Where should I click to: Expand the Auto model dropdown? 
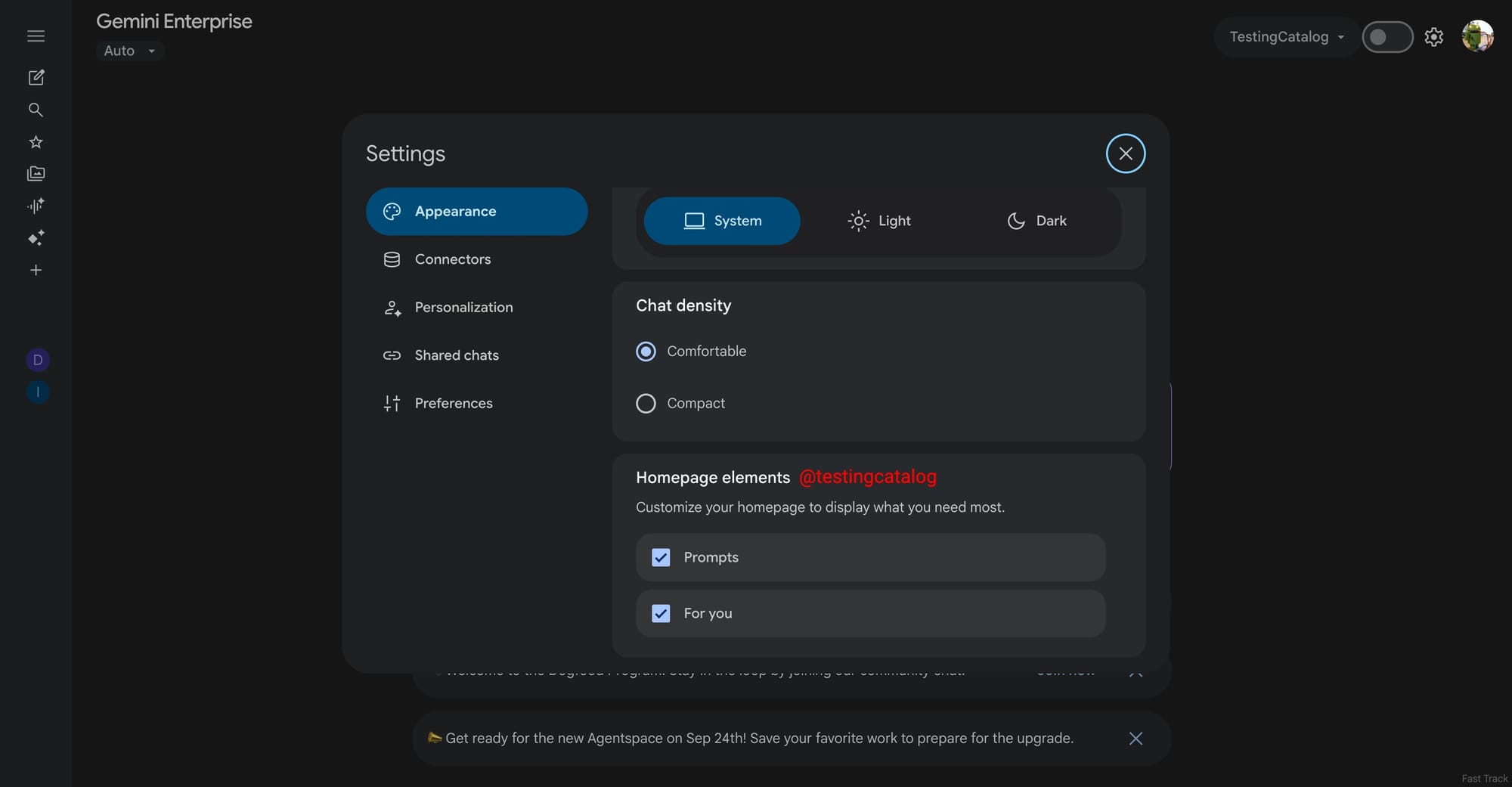[x=129, y=51]
